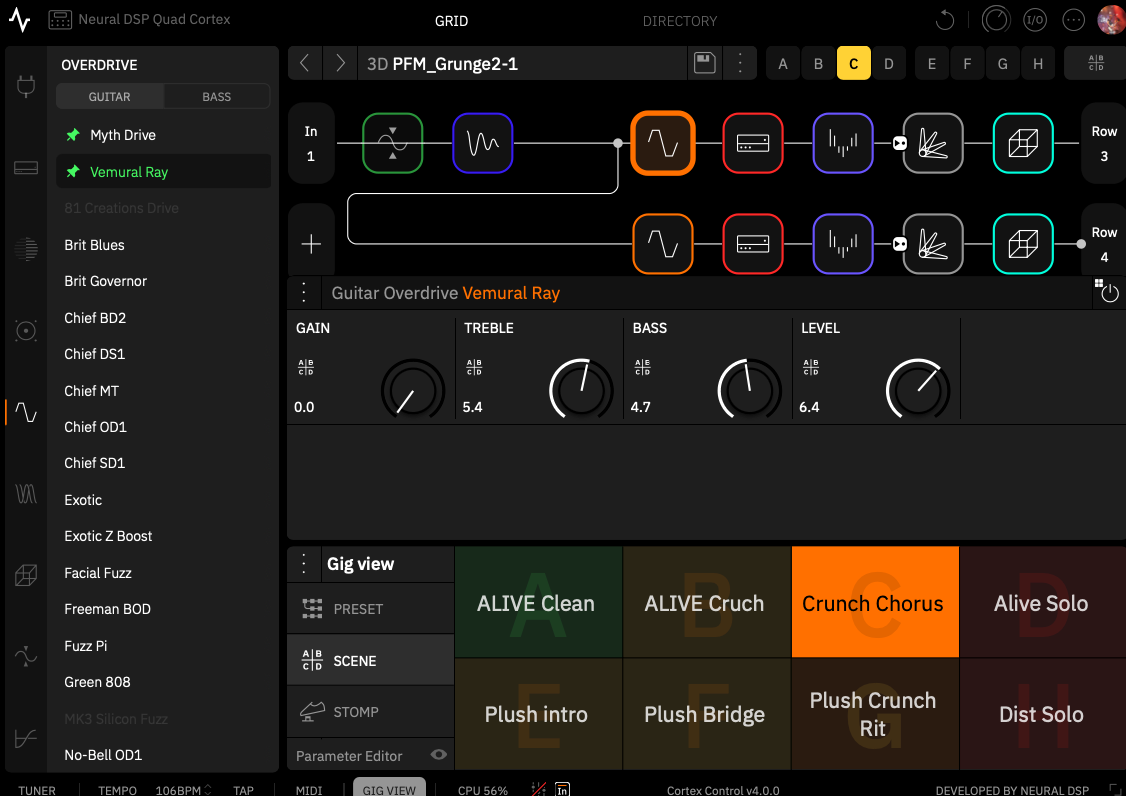Screen dimensions: 1126x796
Task: Click the undo arrow icon in top bar
Action: [945, 20]
